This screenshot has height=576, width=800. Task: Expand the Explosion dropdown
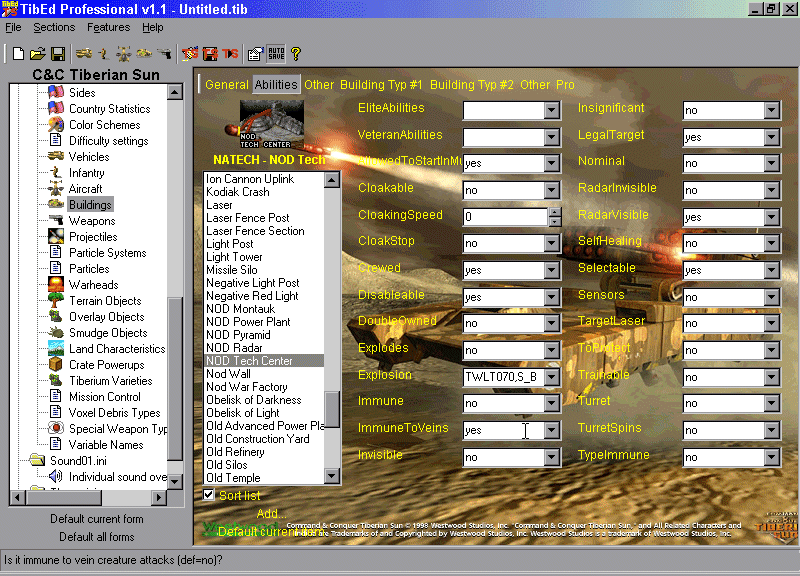click(x=552, y=377)
